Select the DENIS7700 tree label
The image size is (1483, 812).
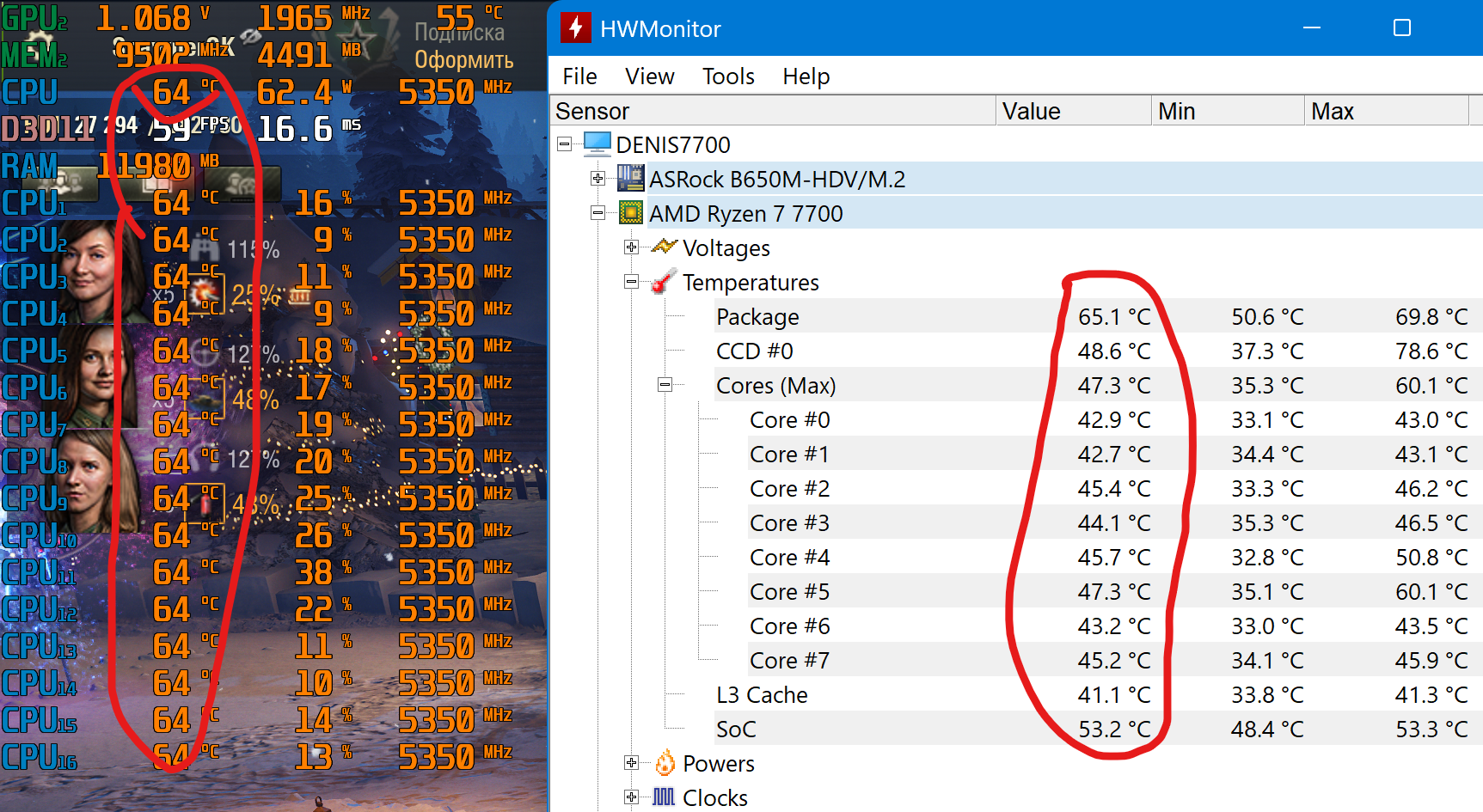coord(673,144)
